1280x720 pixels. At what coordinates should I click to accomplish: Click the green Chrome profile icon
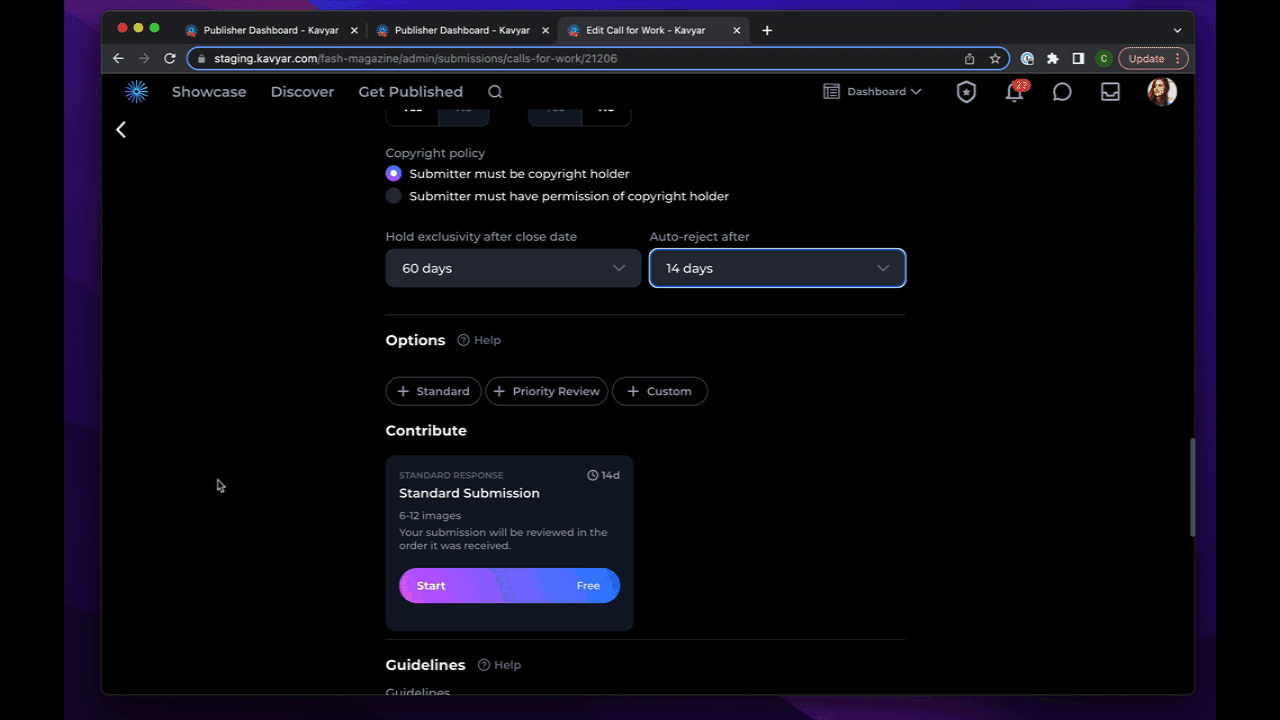[x=1104, y=59]
